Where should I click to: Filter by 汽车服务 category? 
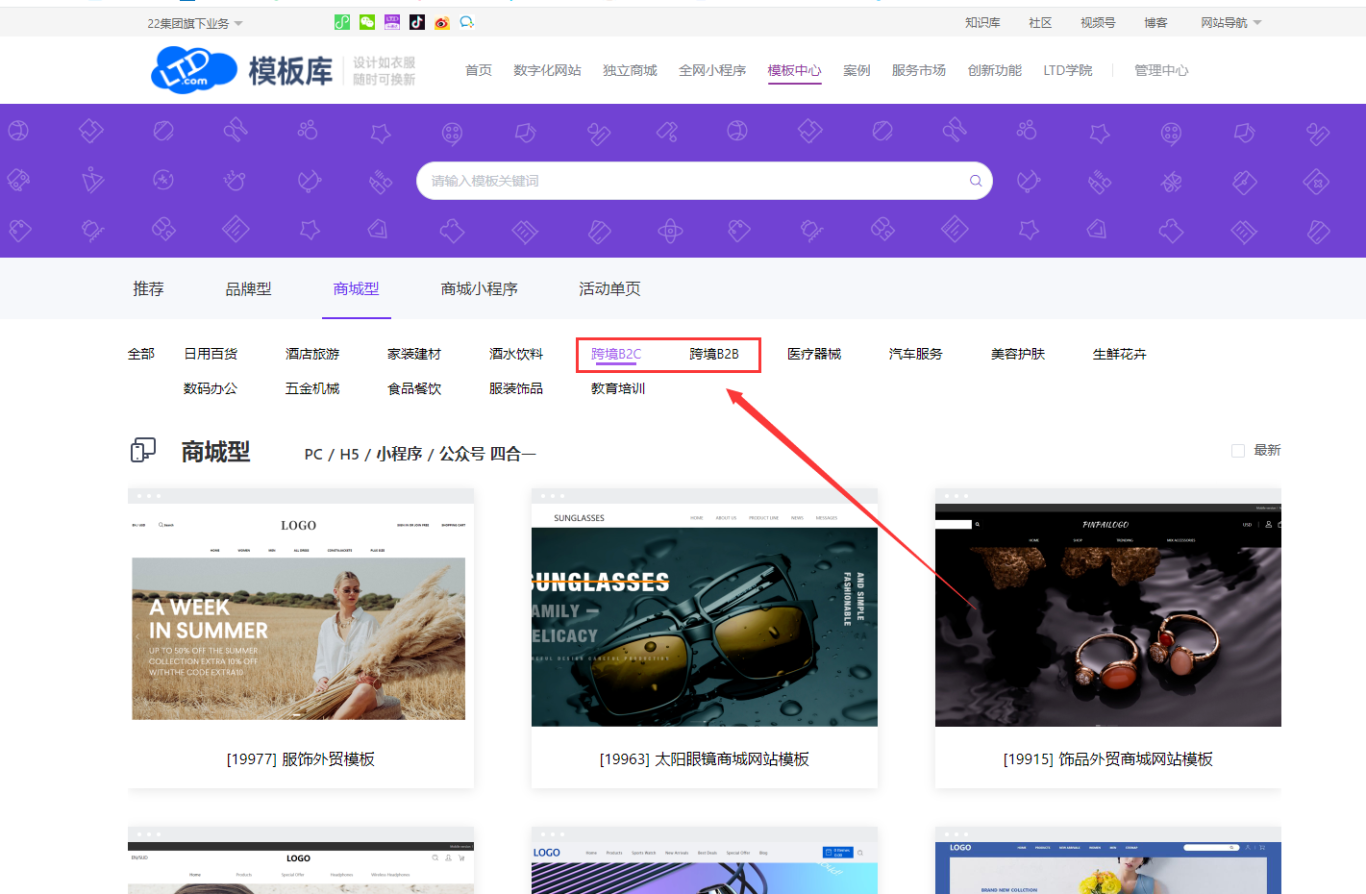point(916,354)
